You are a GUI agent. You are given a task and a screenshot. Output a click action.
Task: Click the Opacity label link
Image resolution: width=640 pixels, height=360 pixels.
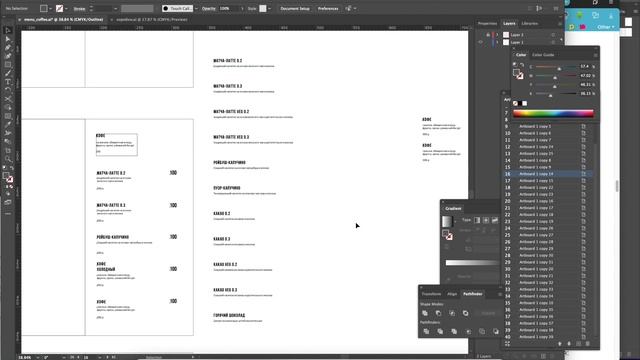(208, 9)
